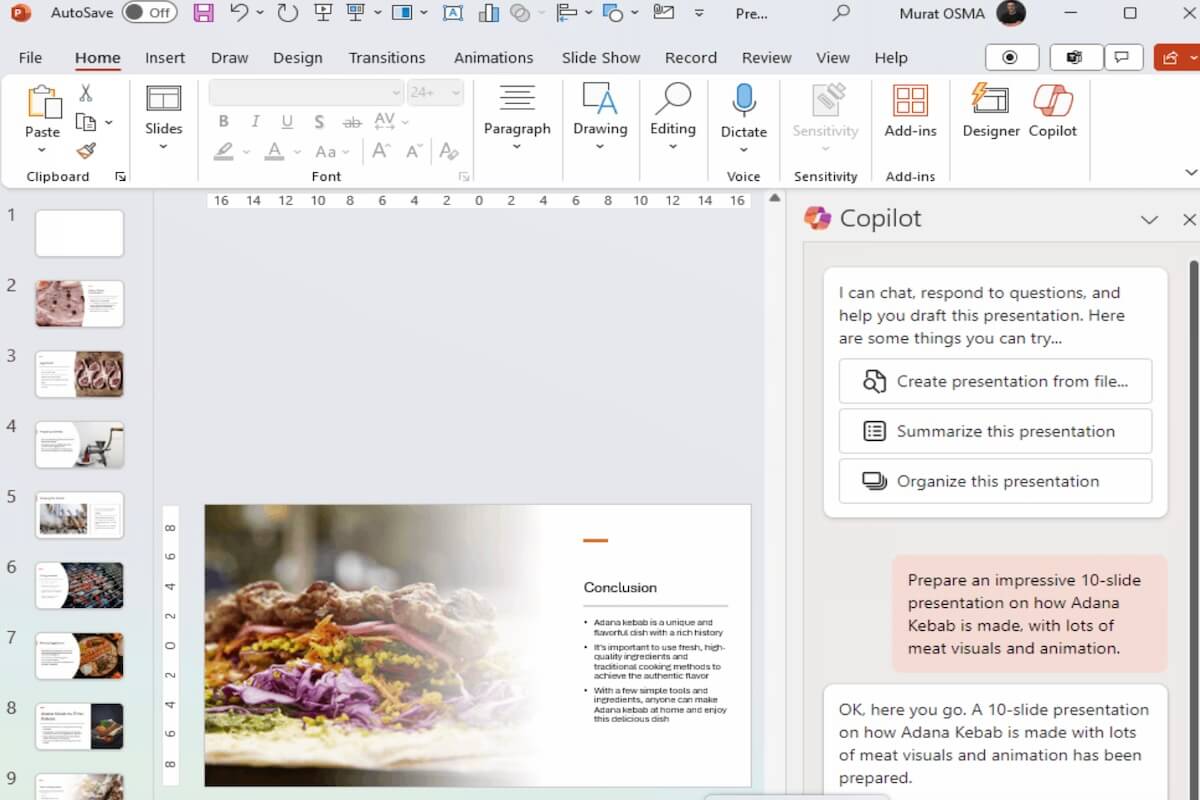This screenshot has width=1200, height=800.
Task: Click Create presentation from file button
Action: (995, 381)
